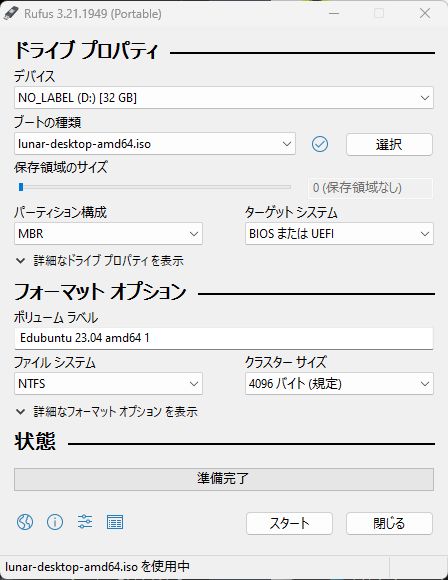
Task: Expand 詳細なフォーマット オプション を表示
Action: [x=107, y=411]
